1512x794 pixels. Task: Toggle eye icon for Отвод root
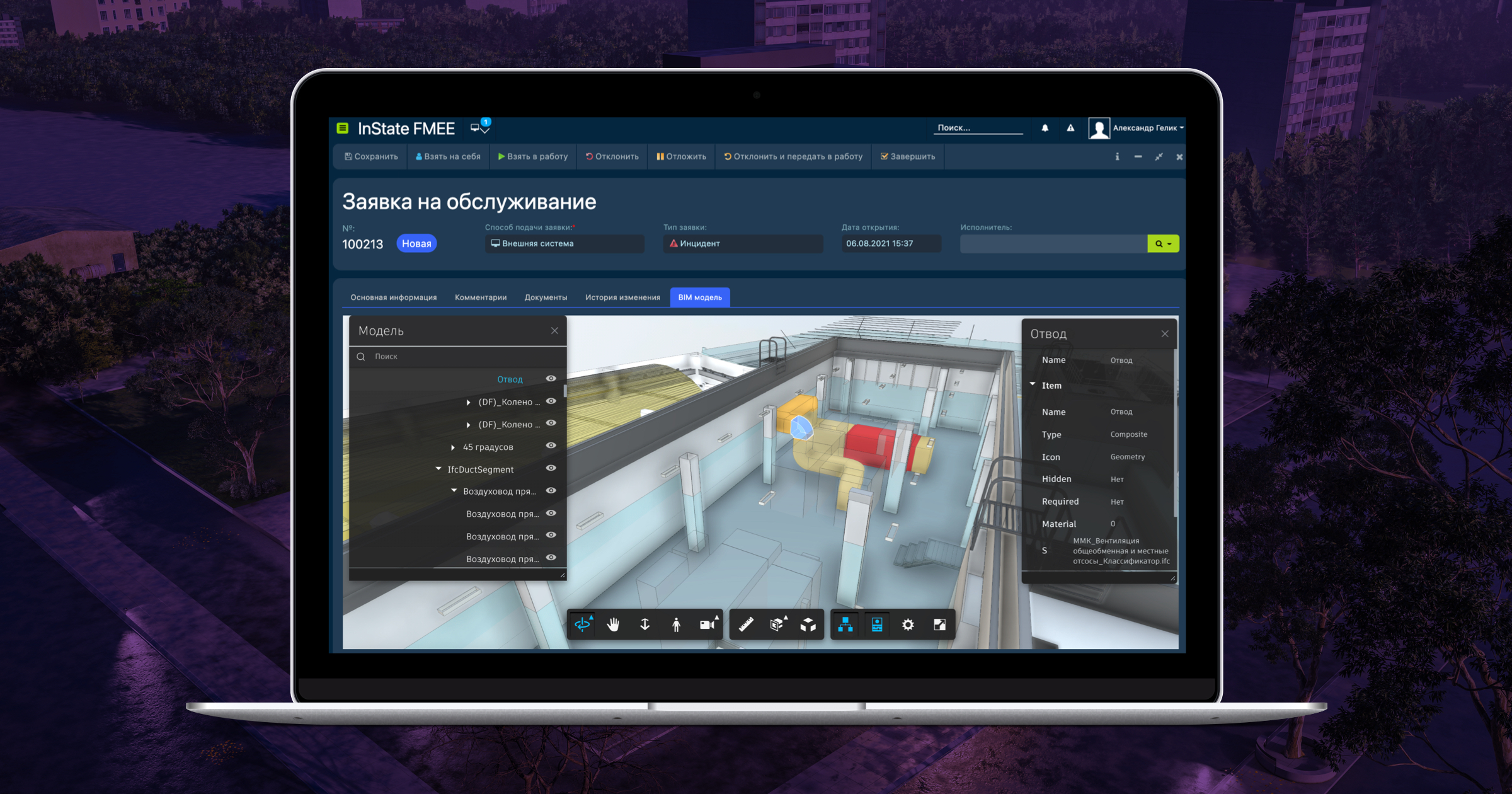551,379
